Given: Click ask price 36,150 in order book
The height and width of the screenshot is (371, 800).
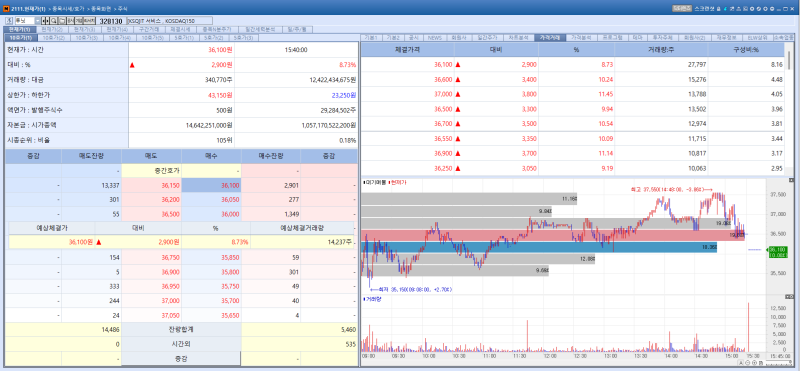Looking at the screenshot, I should click(152, 185).
